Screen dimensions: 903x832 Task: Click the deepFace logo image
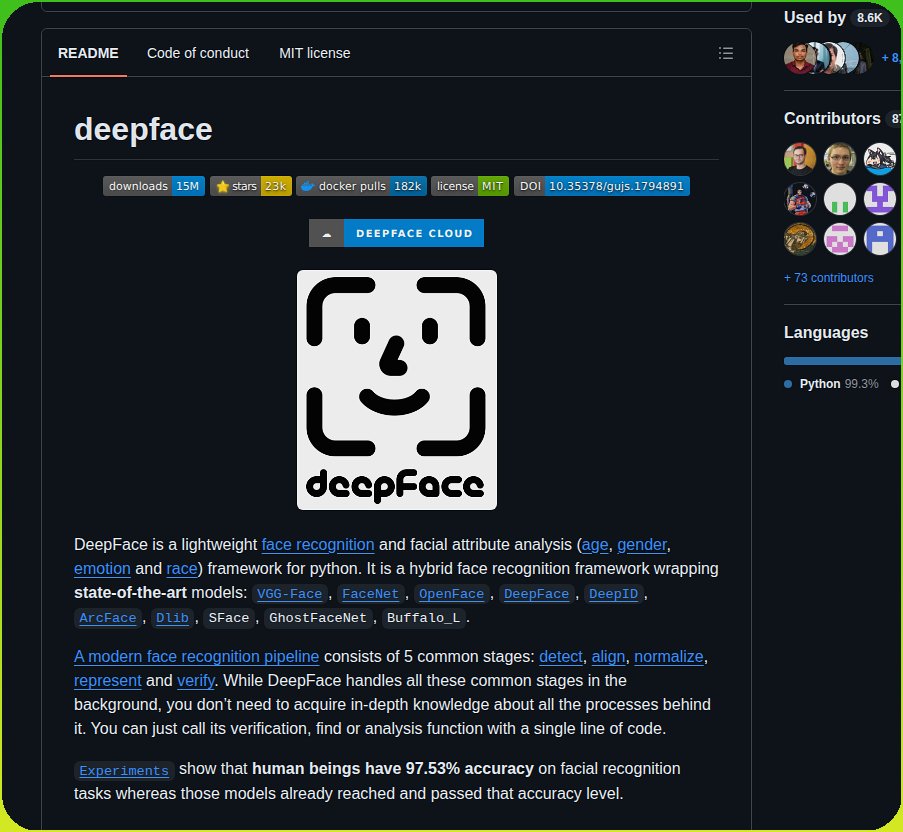(x=397, y=390)
